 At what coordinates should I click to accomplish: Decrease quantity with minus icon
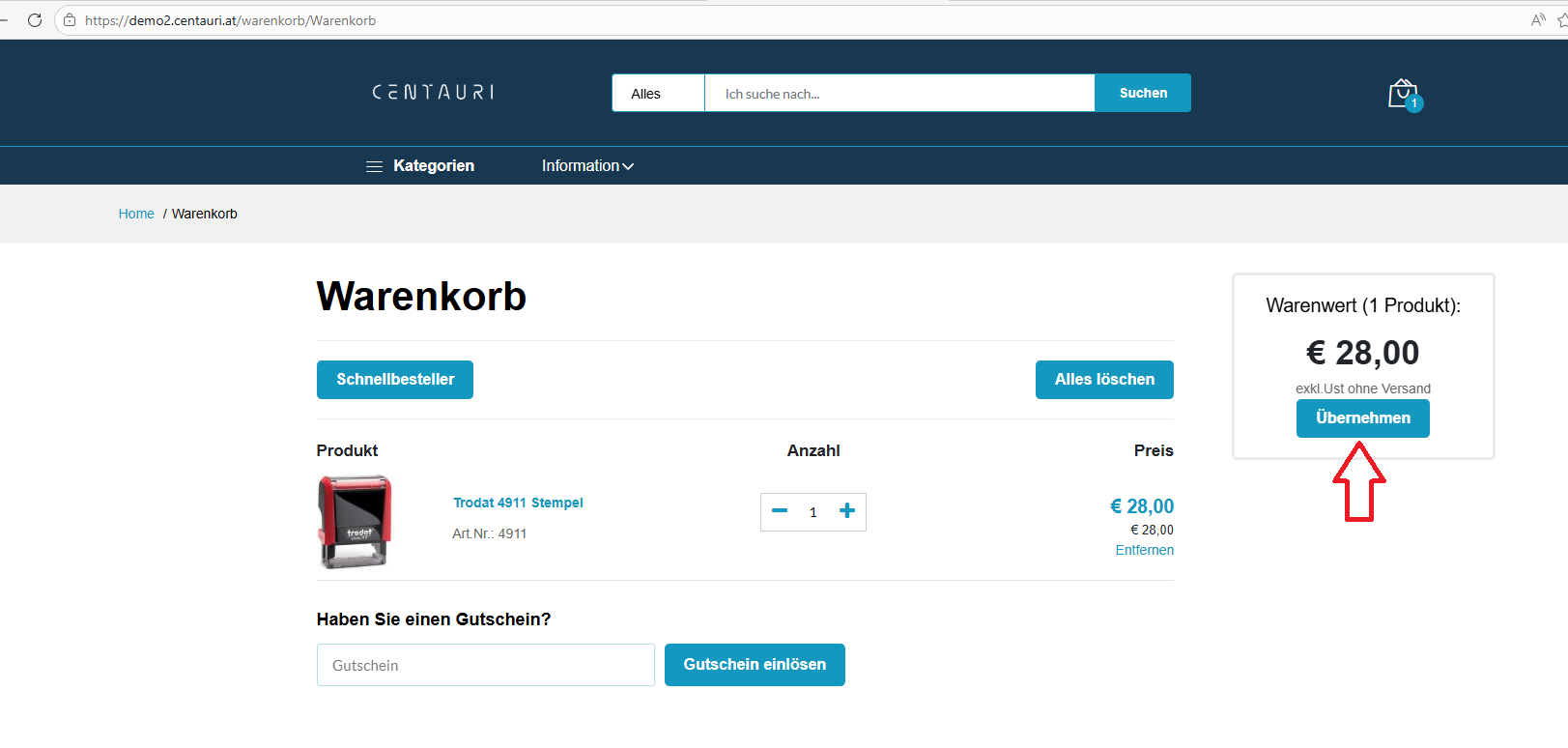pos(780,511)
